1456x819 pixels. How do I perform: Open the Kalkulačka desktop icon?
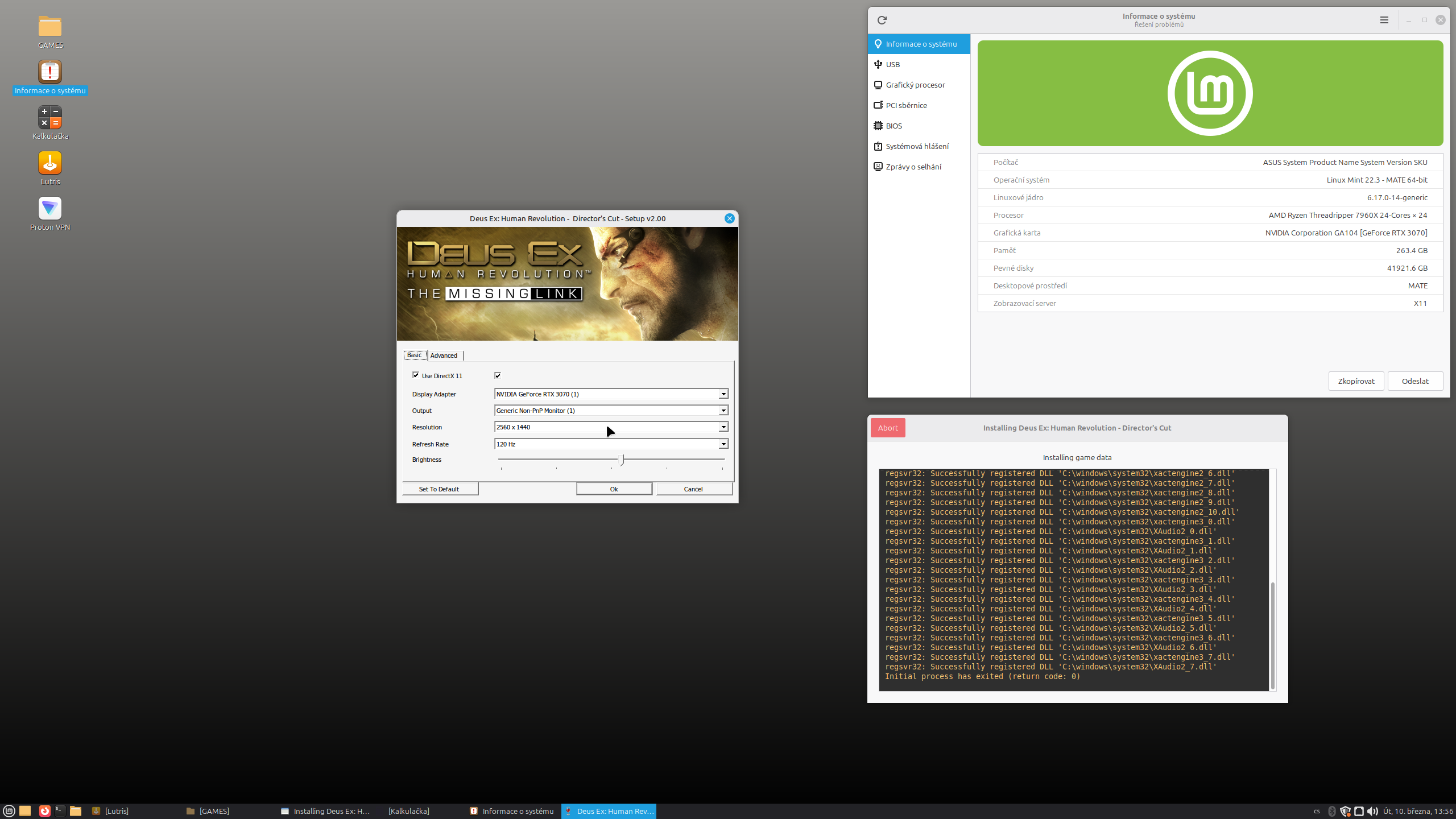50,118
